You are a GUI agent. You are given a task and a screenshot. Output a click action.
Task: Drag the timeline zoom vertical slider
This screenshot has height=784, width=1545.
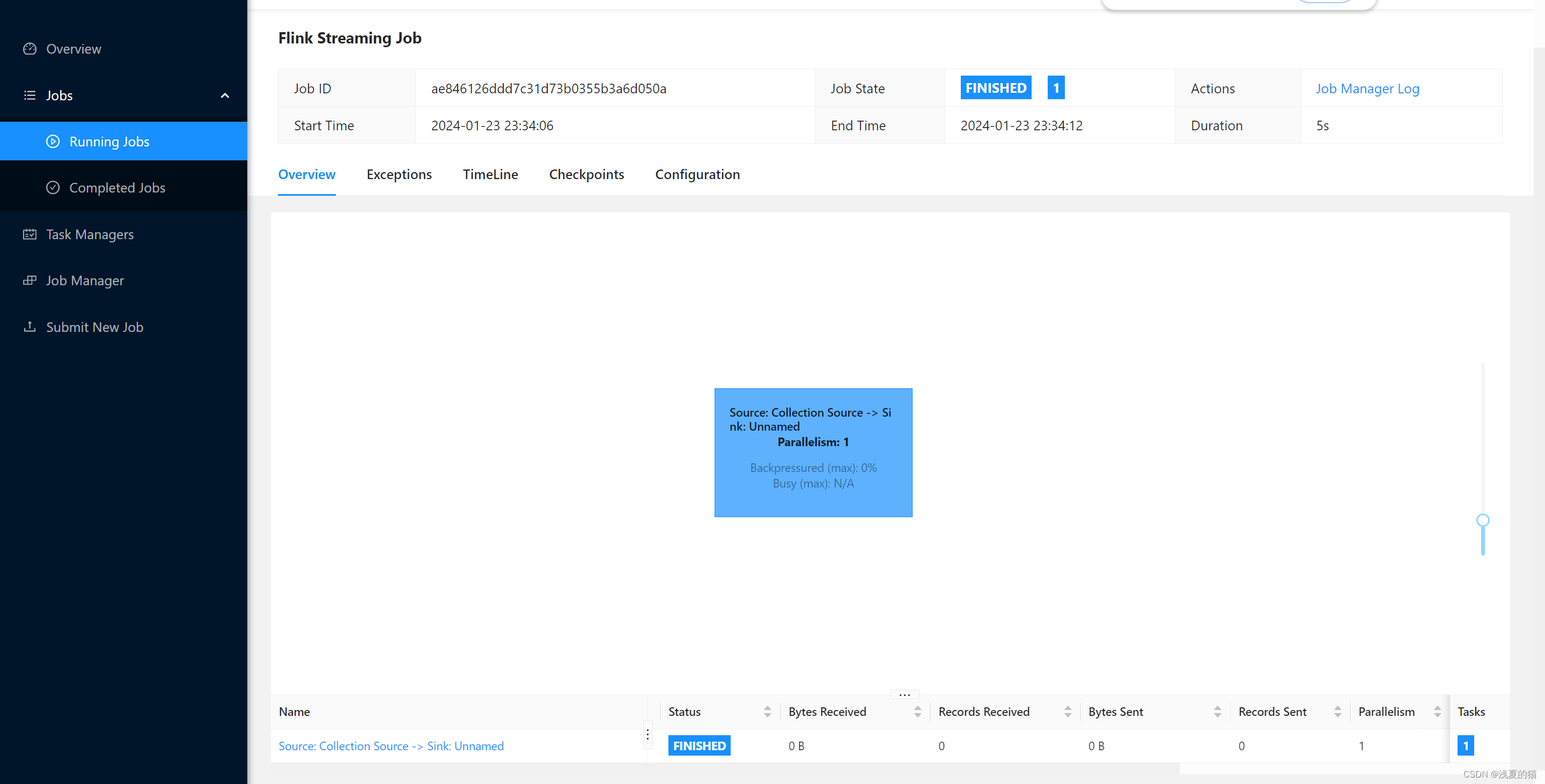pos(1483,521)
